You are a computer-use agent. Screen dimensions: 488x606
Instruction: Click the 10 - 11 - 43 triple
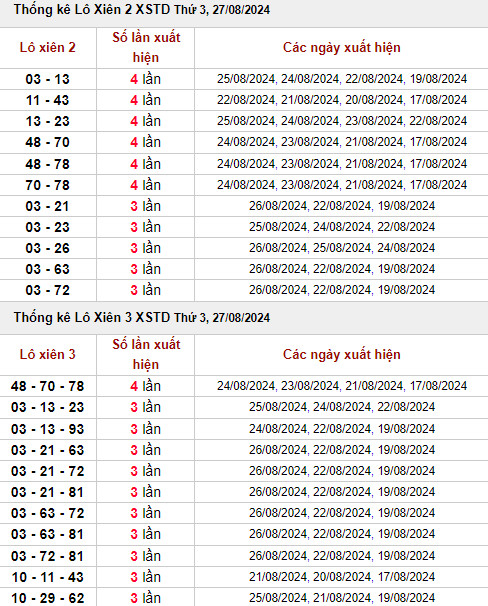coord(48,577)
